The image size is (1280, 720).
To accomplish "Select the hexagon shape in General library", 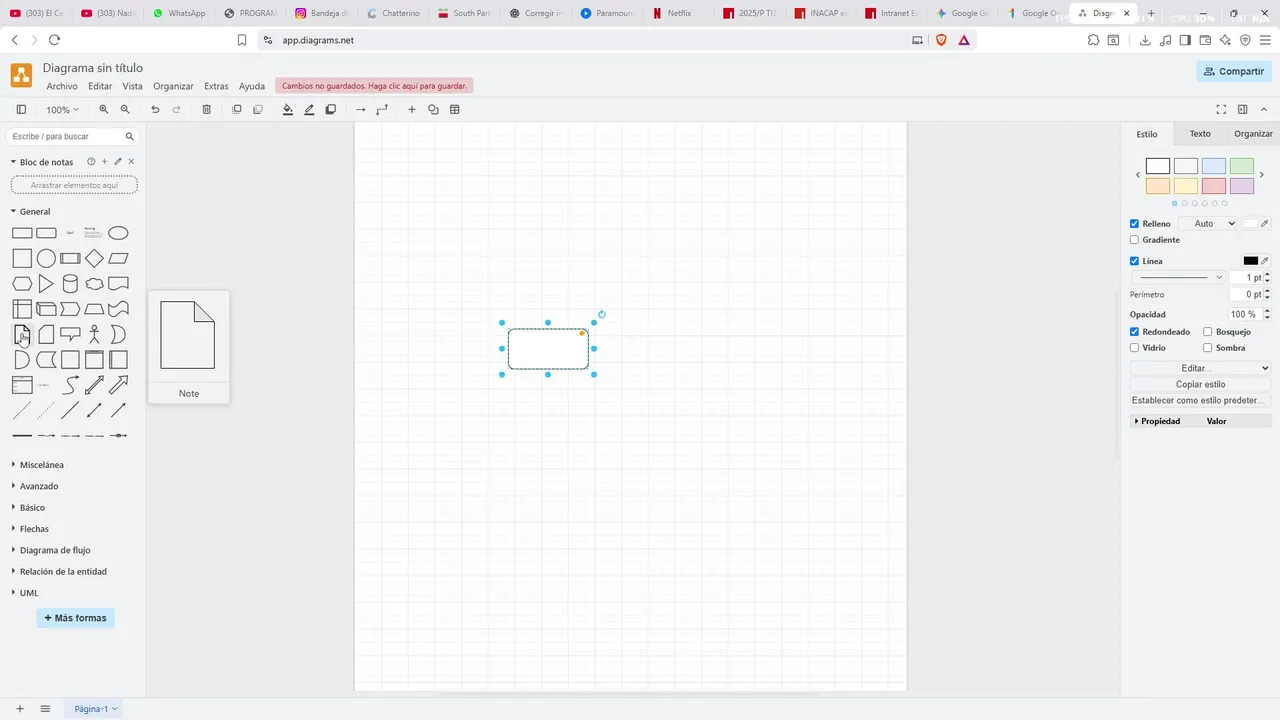I will 22,284.
